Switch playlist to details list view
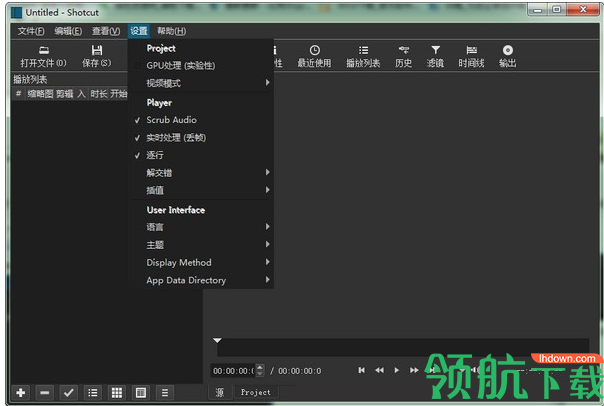This screenshot has width=604, height=406. (x=93, y=393)
